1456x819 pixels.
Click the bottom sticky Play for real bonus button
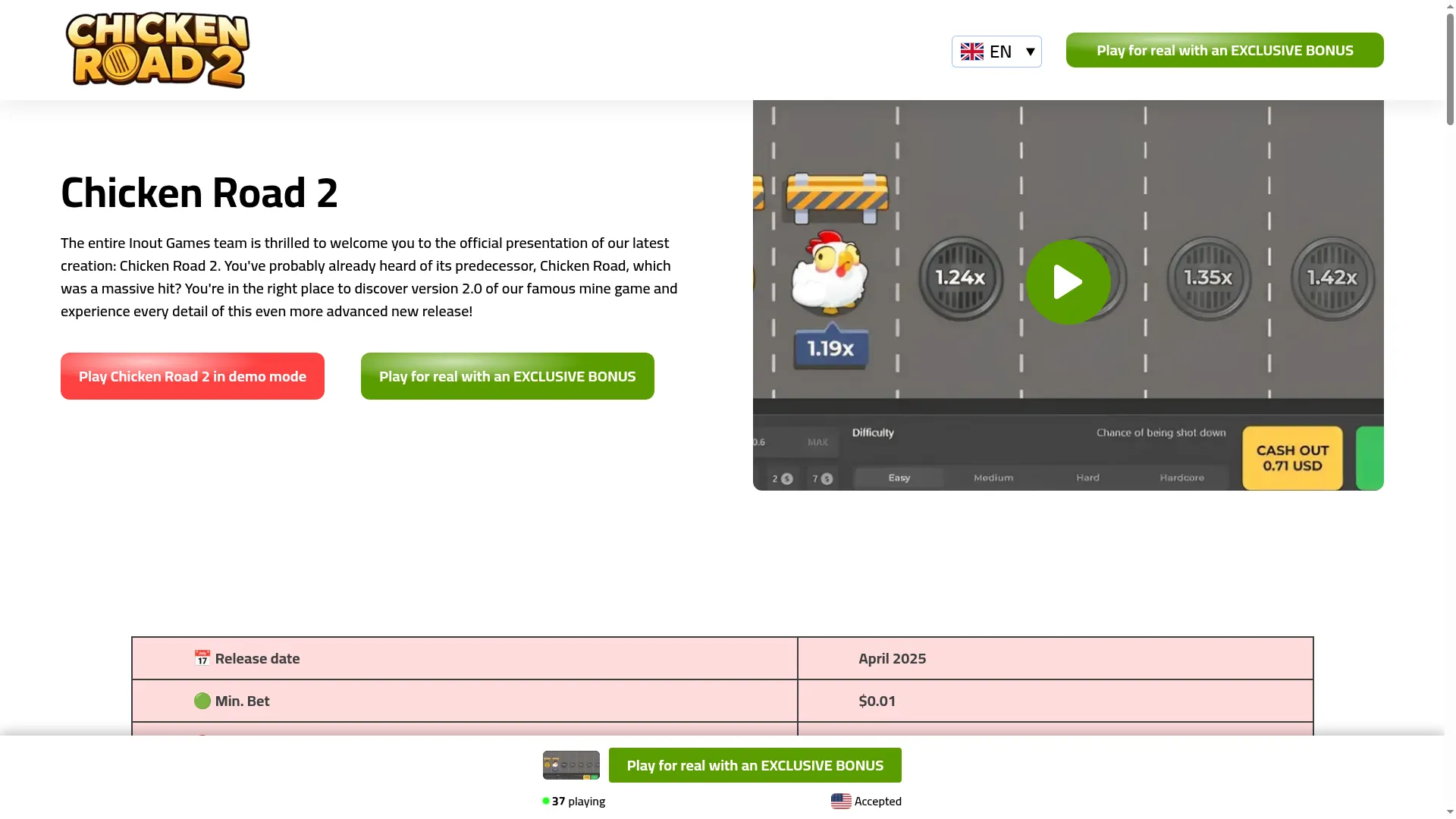click(x=755, y=765)
